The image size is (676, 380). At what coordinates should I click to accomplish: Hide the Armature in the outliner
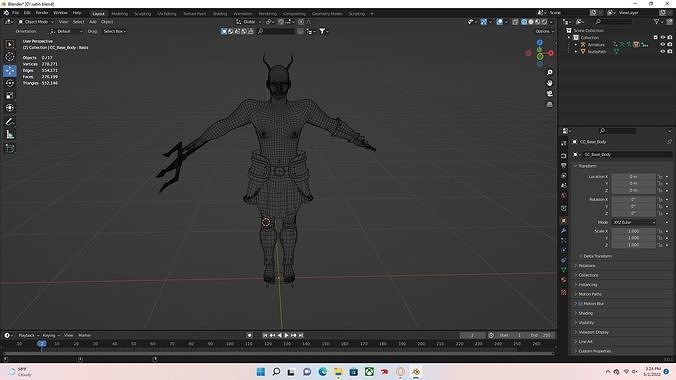click(x=663, y=44)
